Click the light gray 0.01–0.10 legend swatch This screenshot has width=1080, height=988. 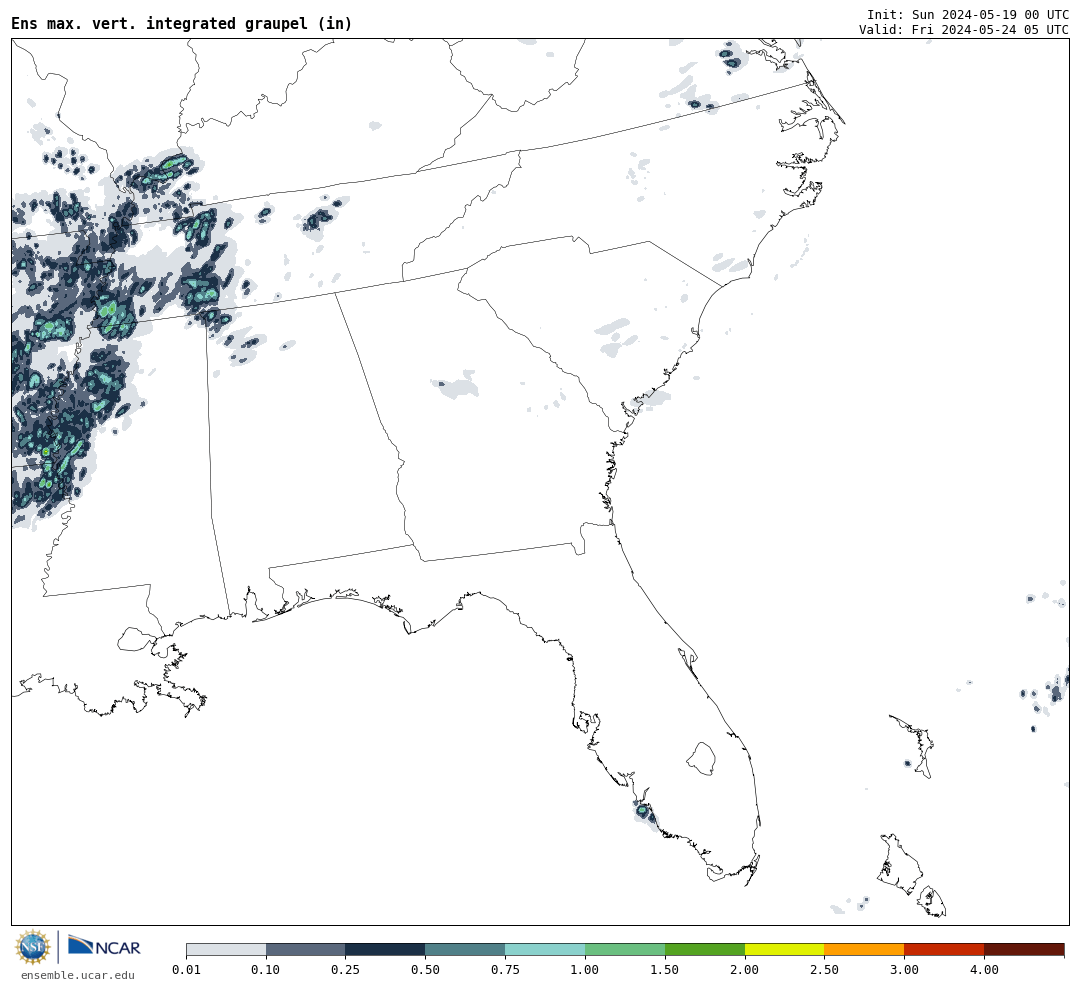(x=226, y=949)
